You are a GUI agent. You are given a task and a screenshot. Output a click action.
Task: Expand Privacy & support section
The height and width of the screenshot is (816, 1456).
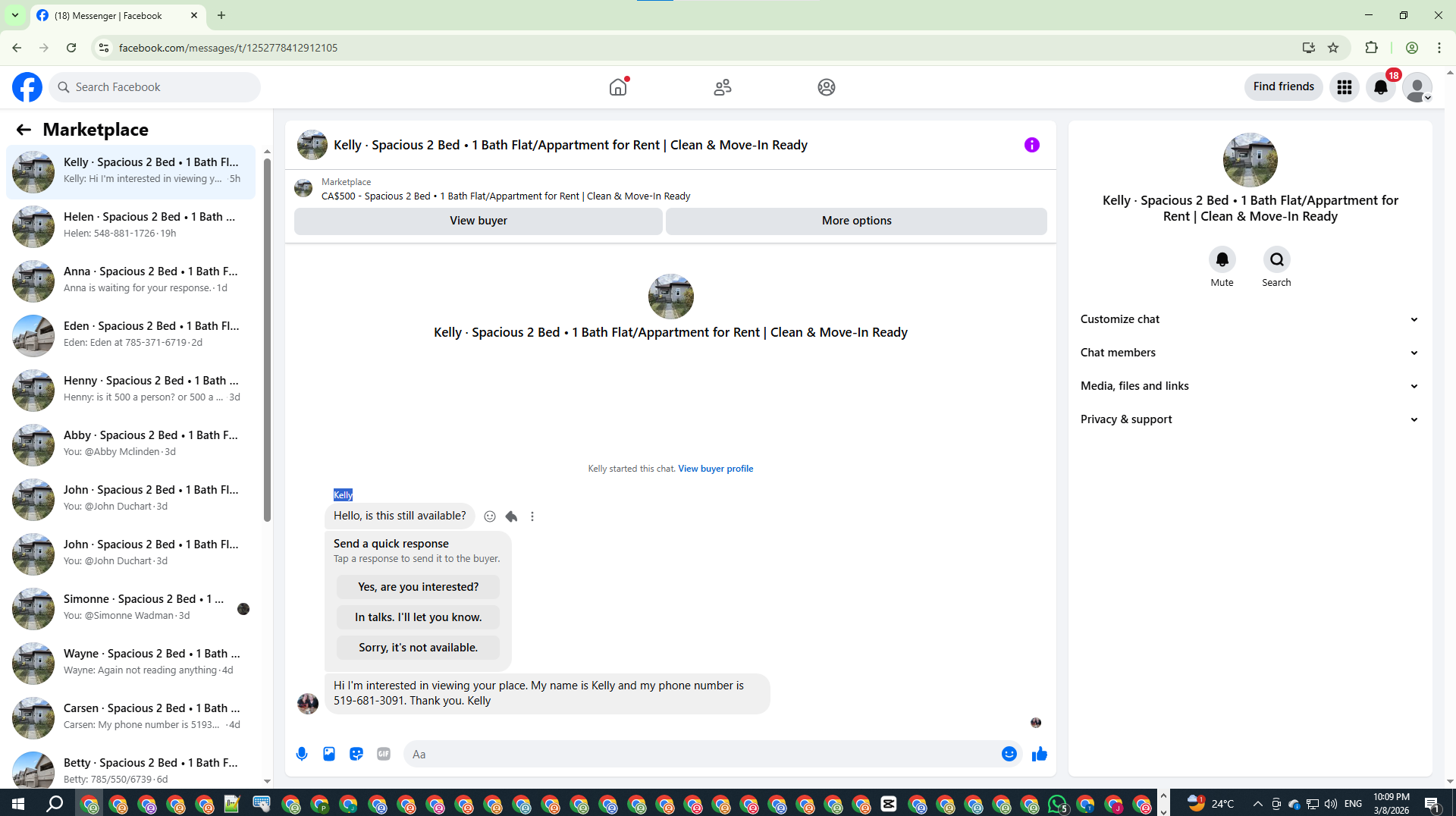tap(1249, 419)
